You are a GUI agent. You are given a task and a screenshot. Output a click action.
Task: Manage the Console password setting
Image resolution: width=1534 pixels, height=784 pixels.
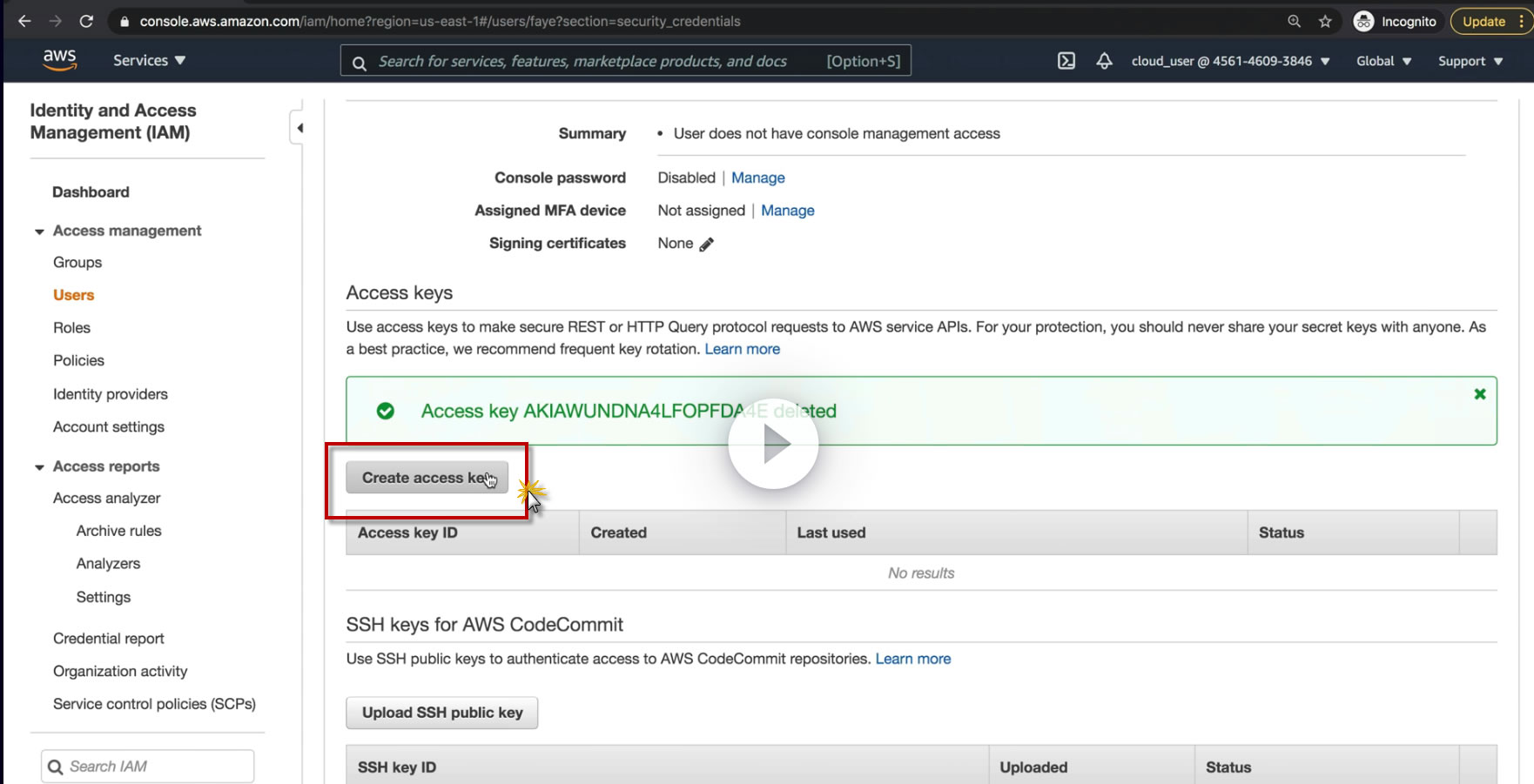coord(757,178)
